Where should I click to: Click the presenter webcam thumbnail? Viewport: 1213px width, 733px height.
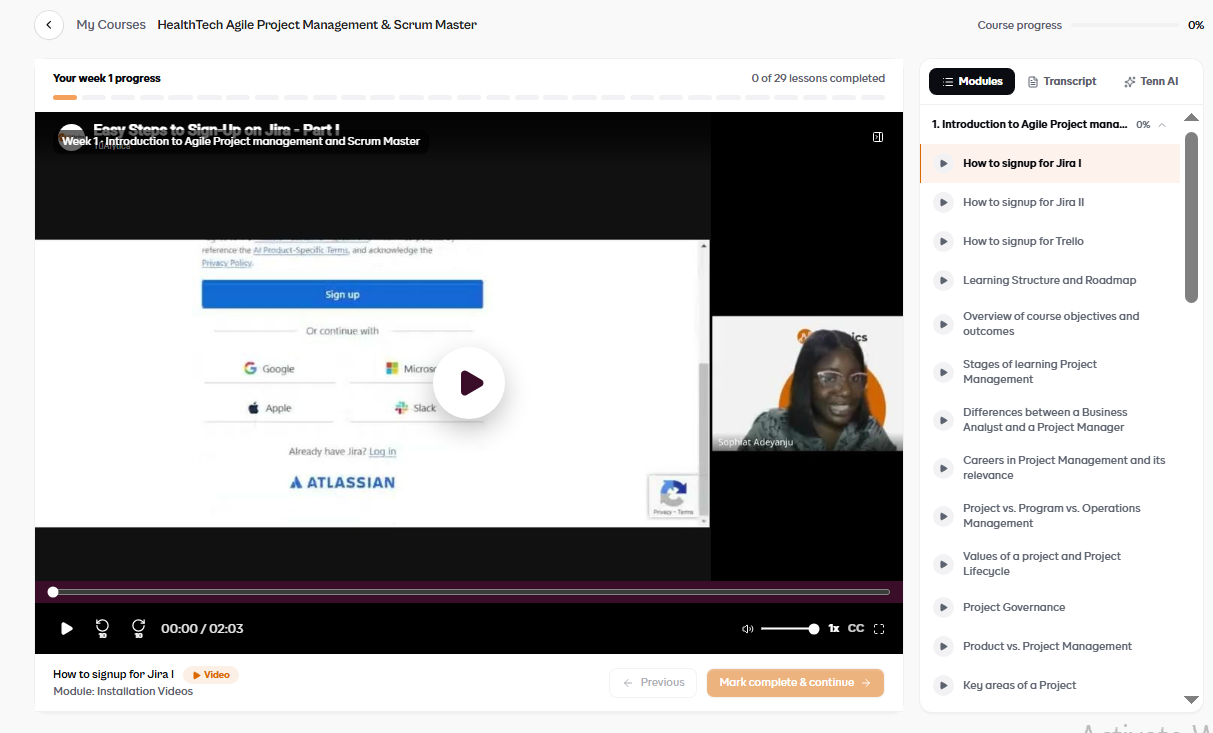(807, 384)
